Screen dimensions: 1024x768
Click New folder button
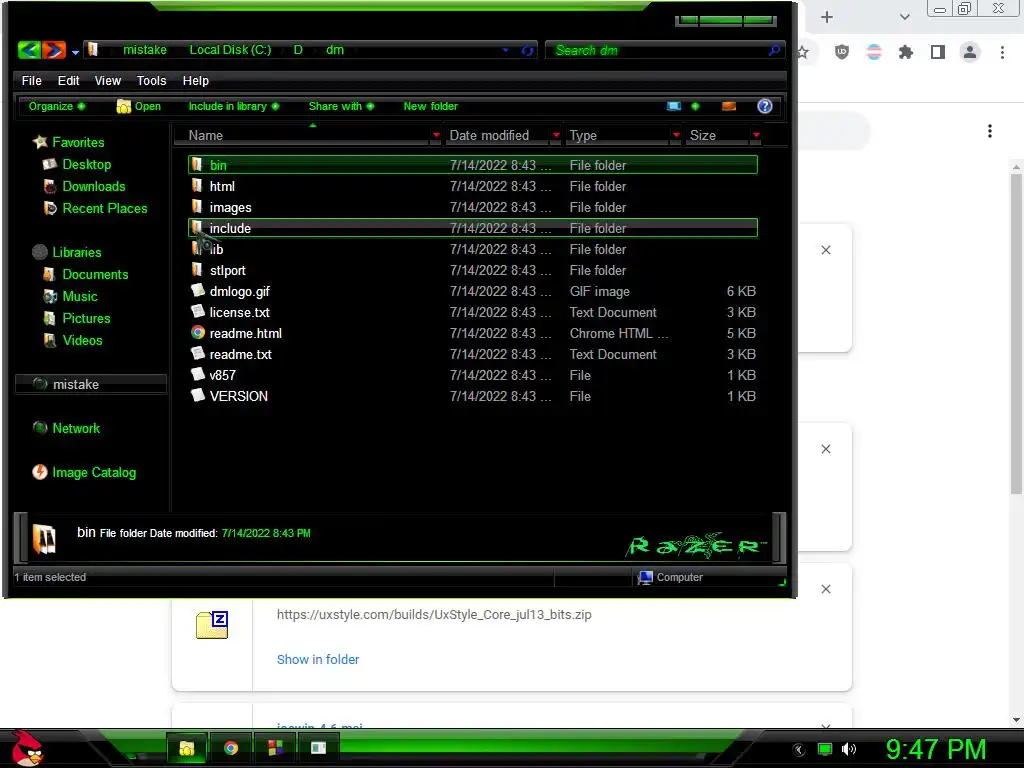pos(430,106)
